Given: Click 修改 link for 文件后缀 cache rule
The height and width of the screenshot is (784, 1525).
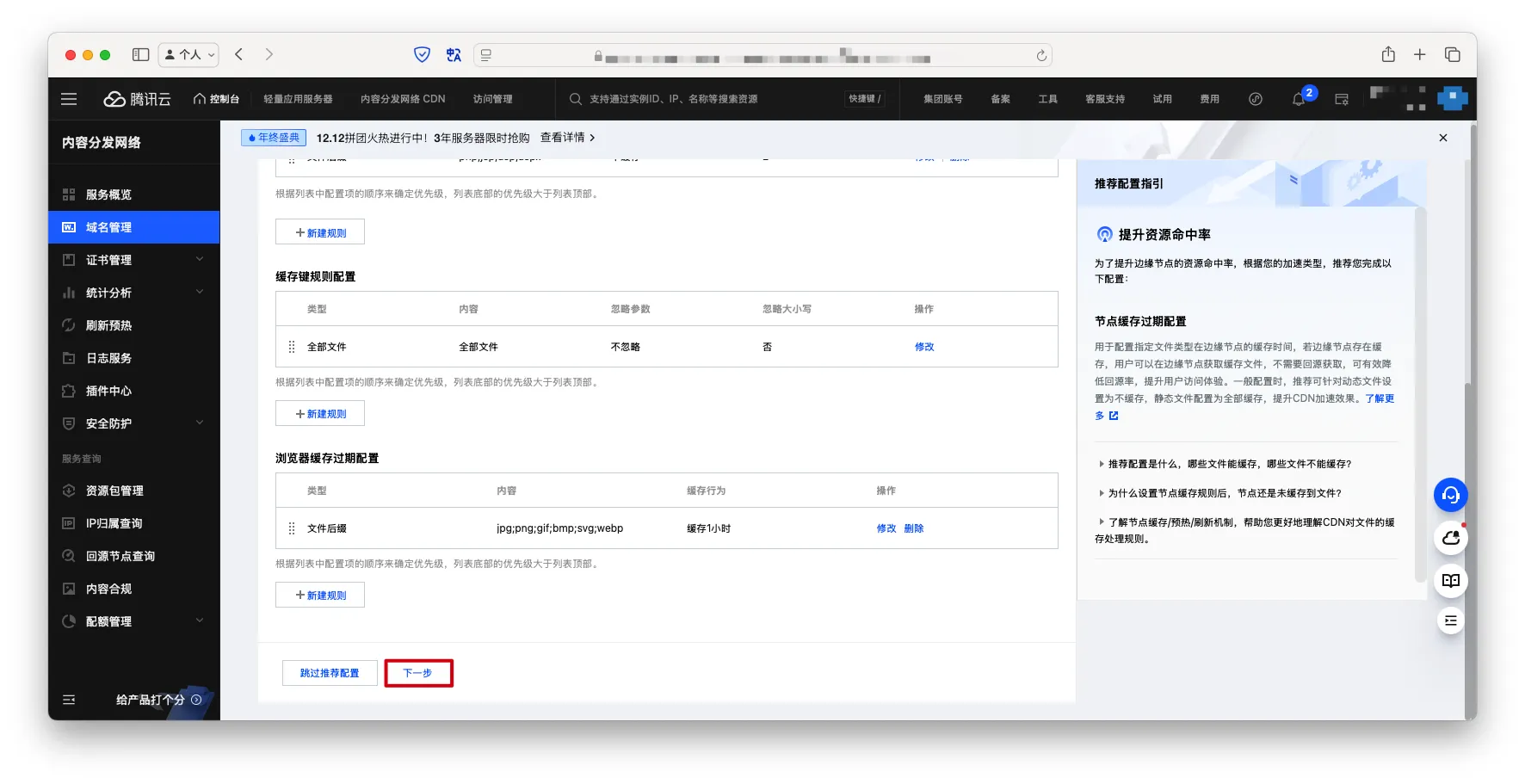Looking at the screenshot, I should tap(886, 528).
